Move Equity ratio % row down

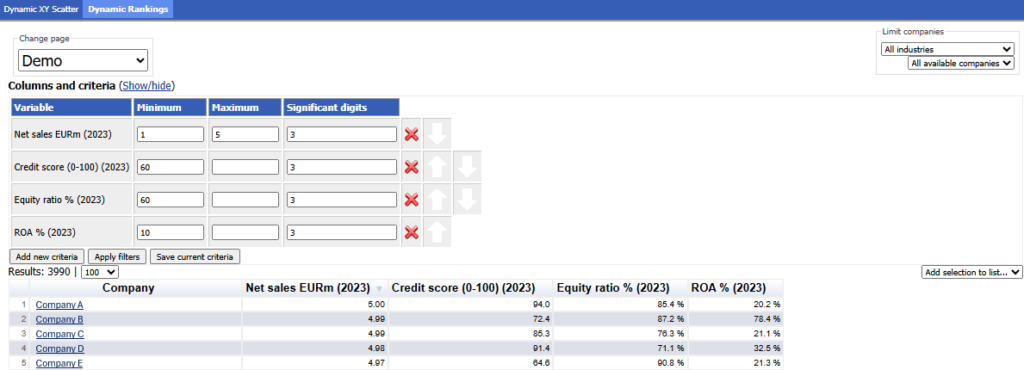pos(467,199)
